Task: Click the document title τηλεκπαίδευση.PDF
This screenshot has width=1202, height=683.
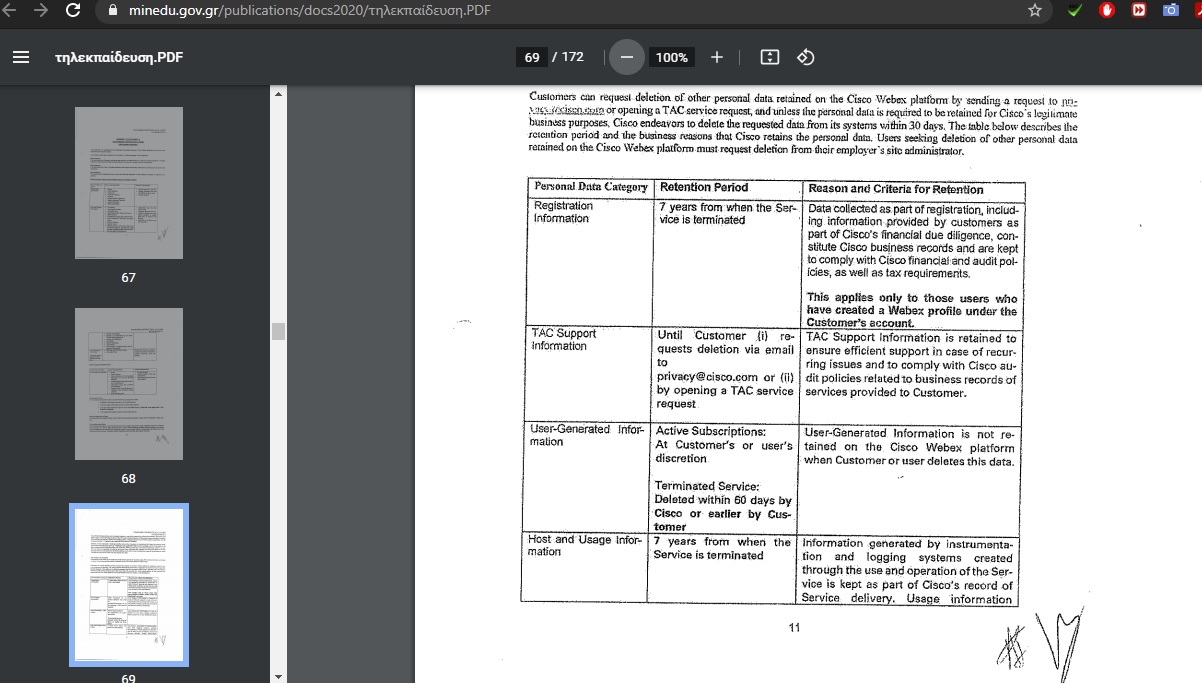Action: tap(119, 57)
